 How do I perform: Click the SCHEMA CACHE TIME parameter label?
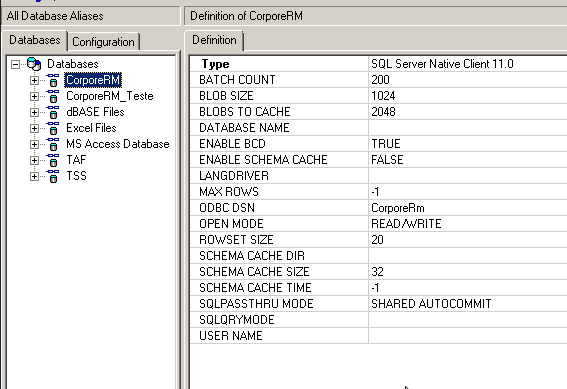tap(255, 288)
